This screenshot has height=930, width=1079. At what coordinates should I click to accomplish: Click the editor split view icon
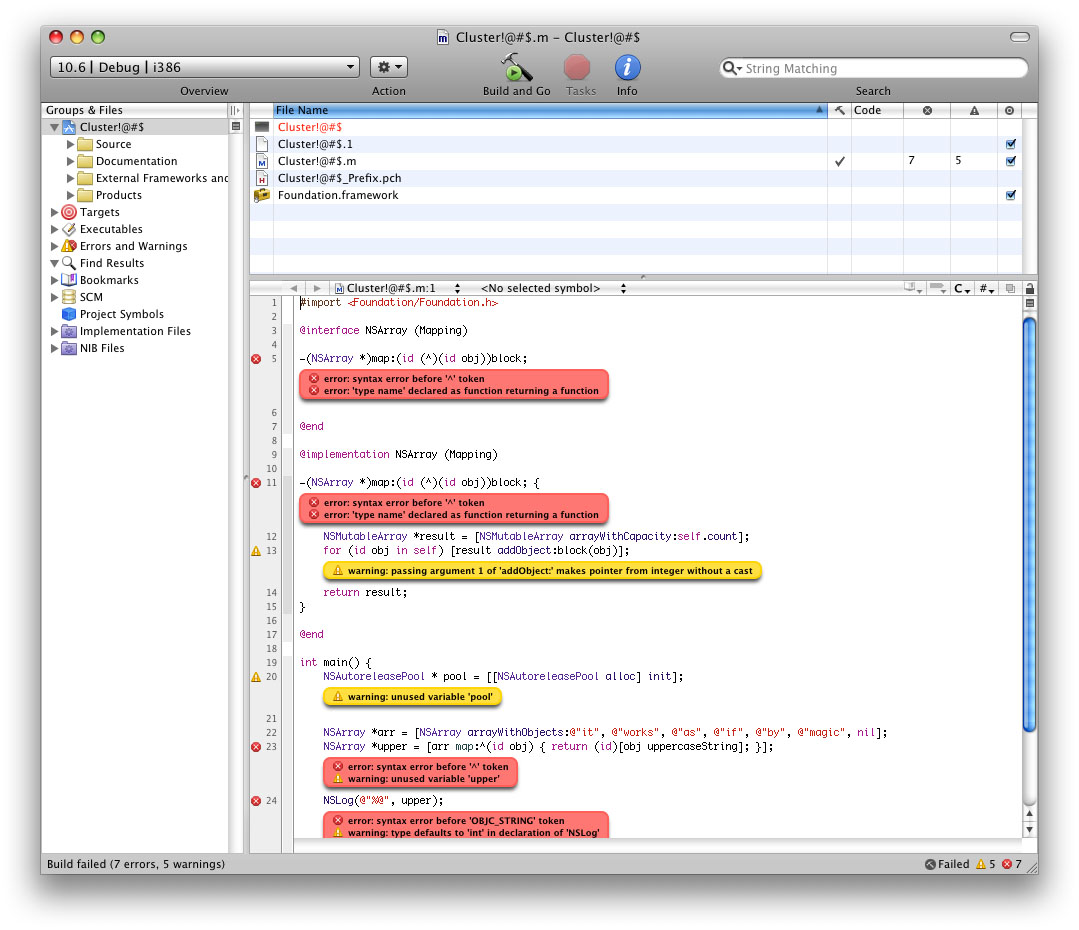[x=1029, y=304]
